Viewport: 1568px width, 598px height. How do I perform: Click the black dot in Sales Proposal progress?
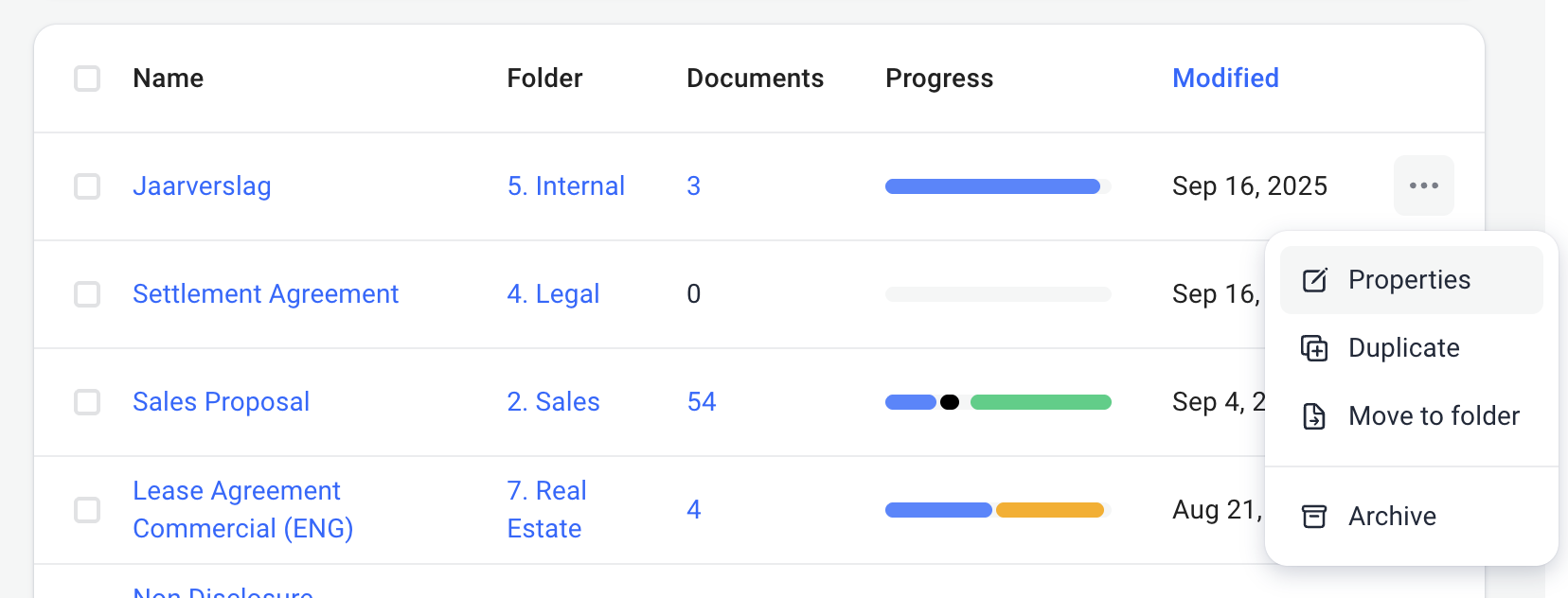point(950,402)
